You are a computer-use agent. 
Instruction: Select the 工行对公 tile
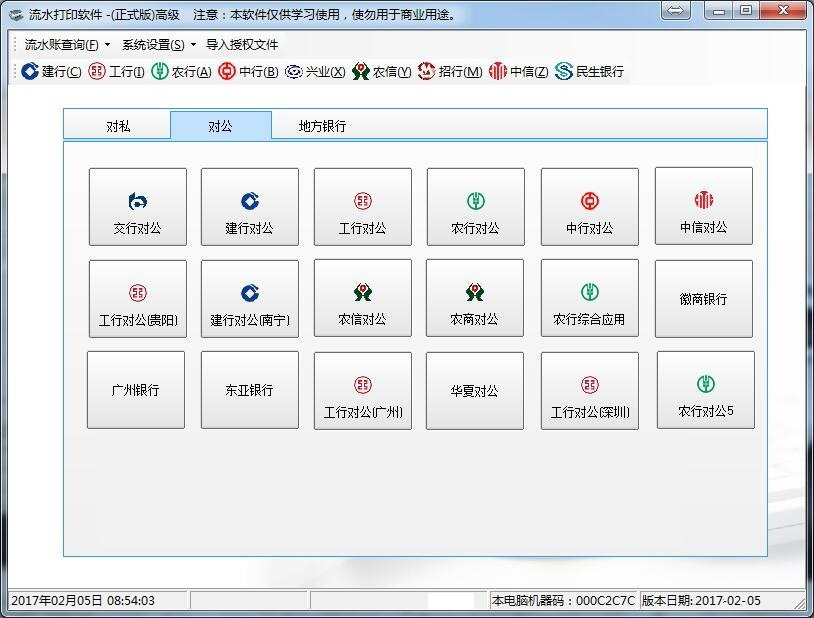(x=363, y=207)
